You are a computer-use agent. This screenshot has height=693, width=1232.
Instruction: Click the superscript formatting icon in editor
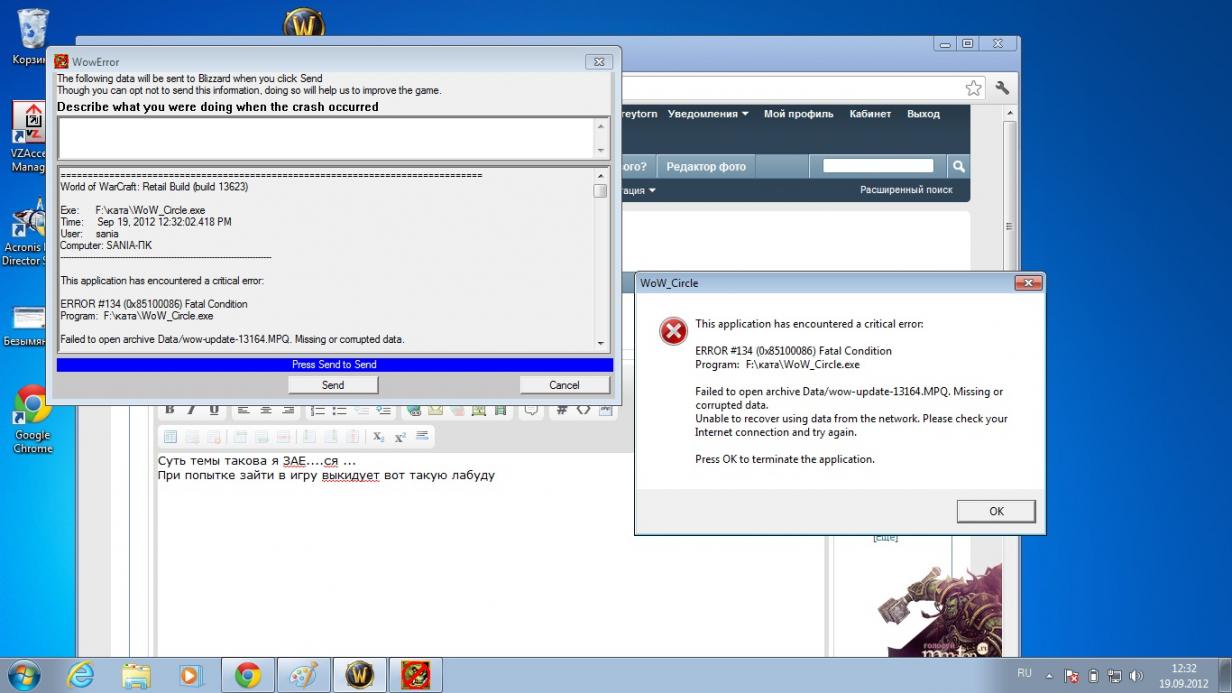point(400,437)
